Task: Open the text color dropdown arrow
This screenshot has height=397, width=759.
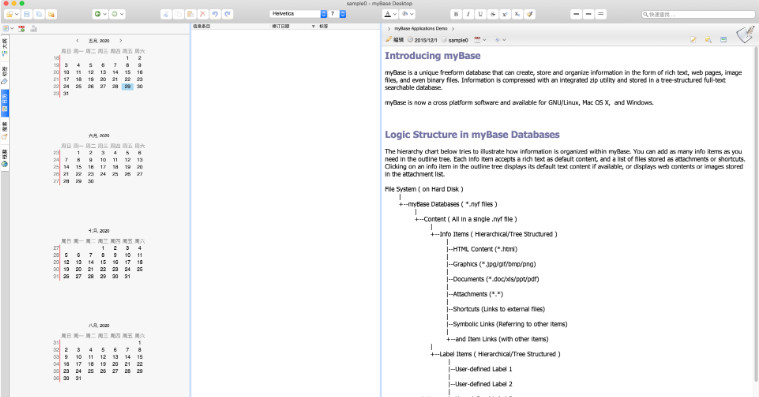Action: [x=395, y=14]
